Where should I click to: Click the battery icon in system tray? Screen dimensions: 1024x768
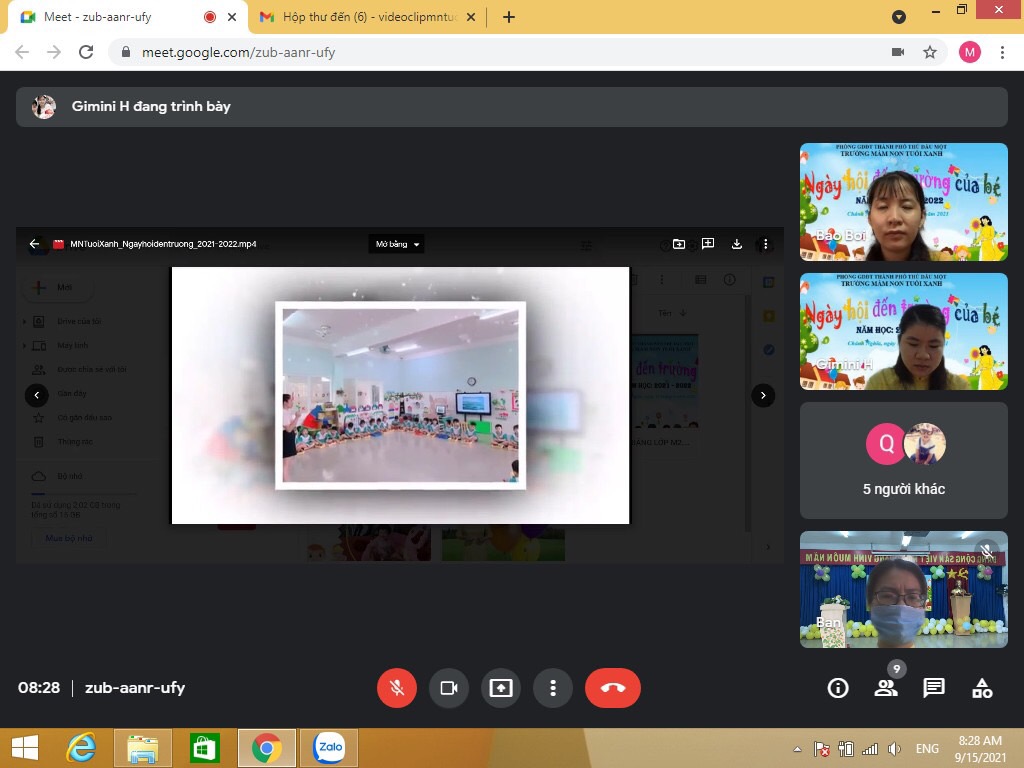tap(846, 749)
